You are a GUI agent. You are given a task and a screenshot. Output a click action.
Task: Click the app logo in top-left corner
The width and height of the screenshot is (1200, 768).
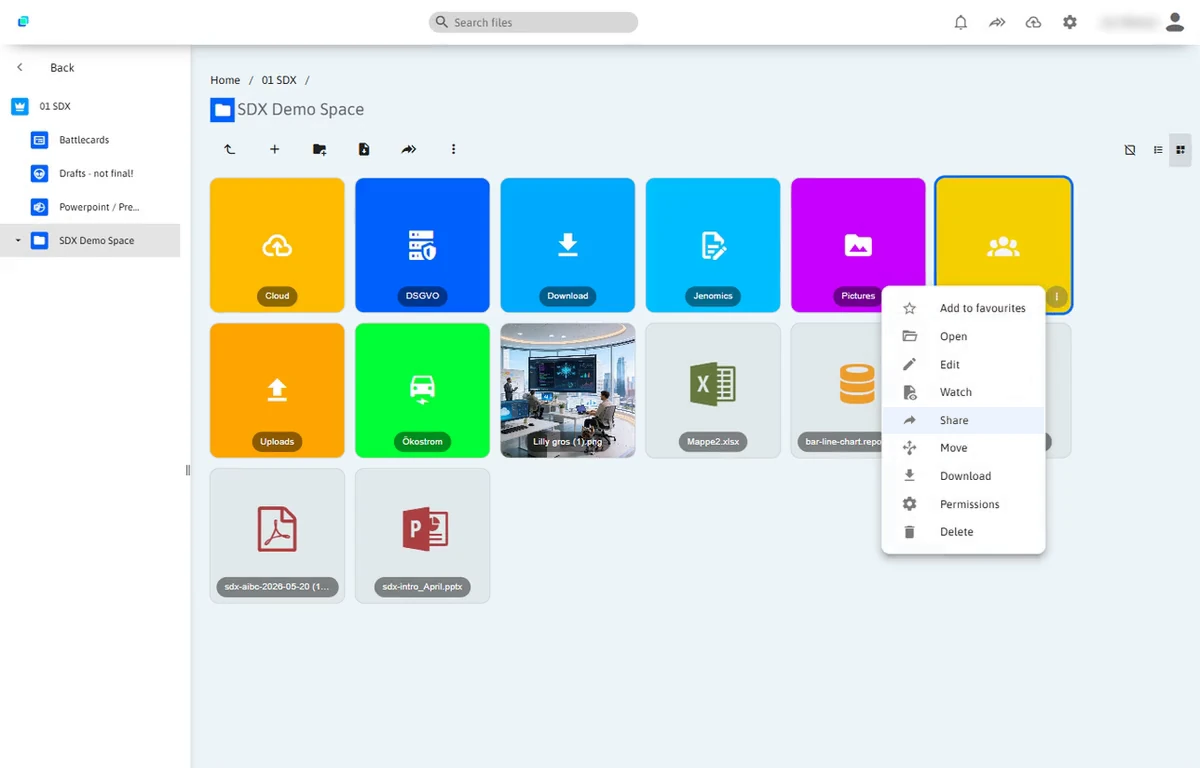point(23,21)
